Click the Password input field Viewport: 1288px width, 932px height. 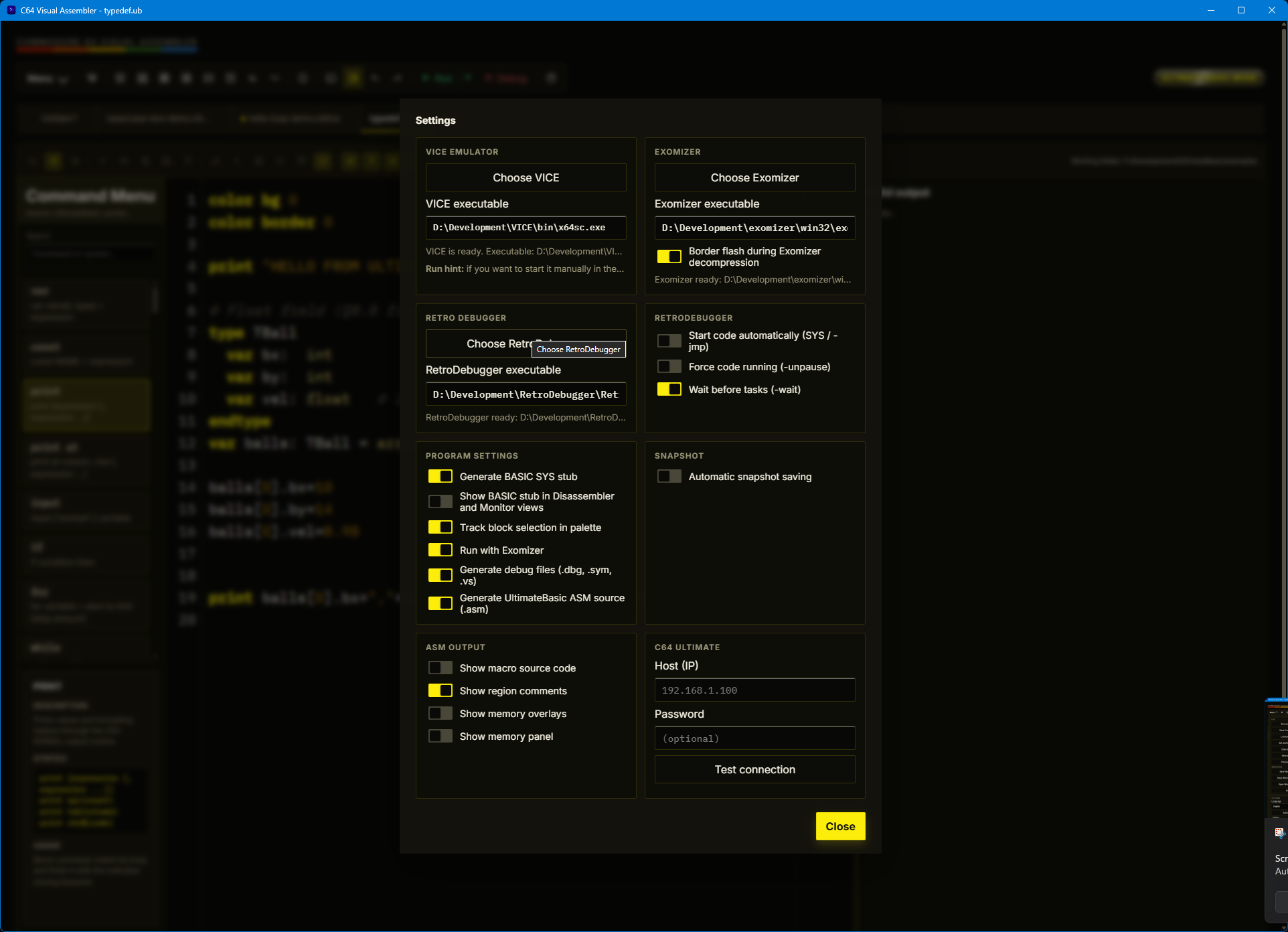point(754,739)
